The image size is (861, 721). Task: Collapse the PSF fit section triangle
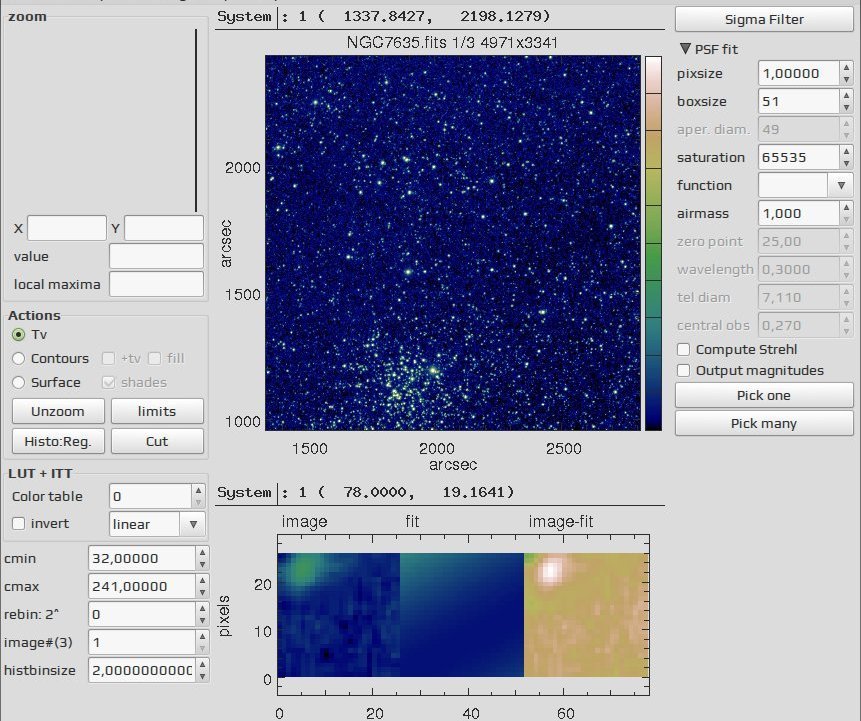point(685,49)
